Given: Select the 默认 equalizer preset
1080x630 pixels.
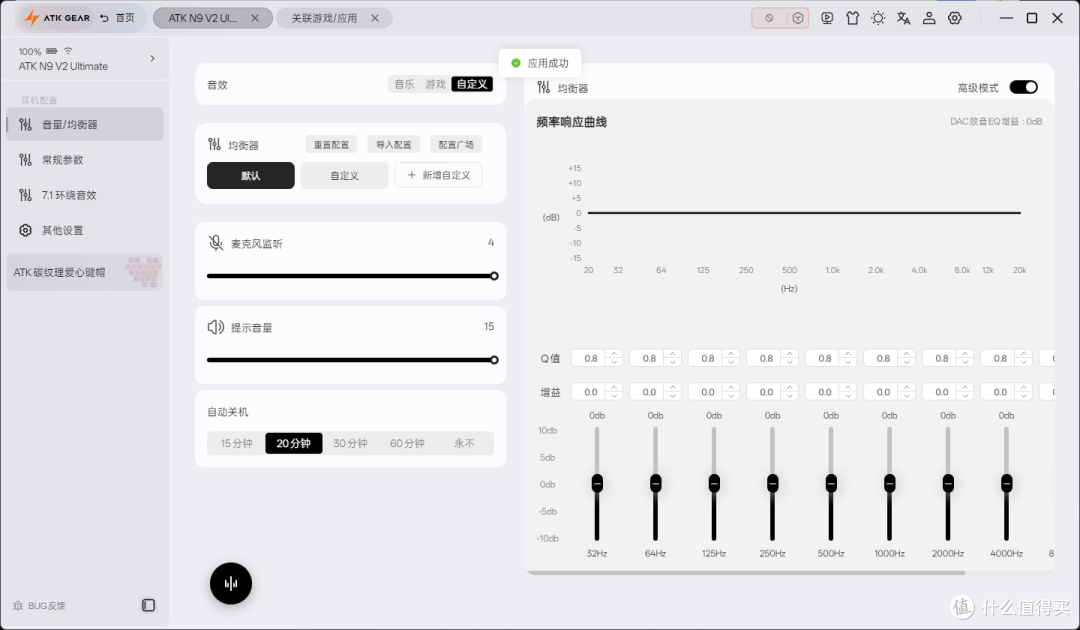Looking at the screenshot, I should (x=251, y=176).
